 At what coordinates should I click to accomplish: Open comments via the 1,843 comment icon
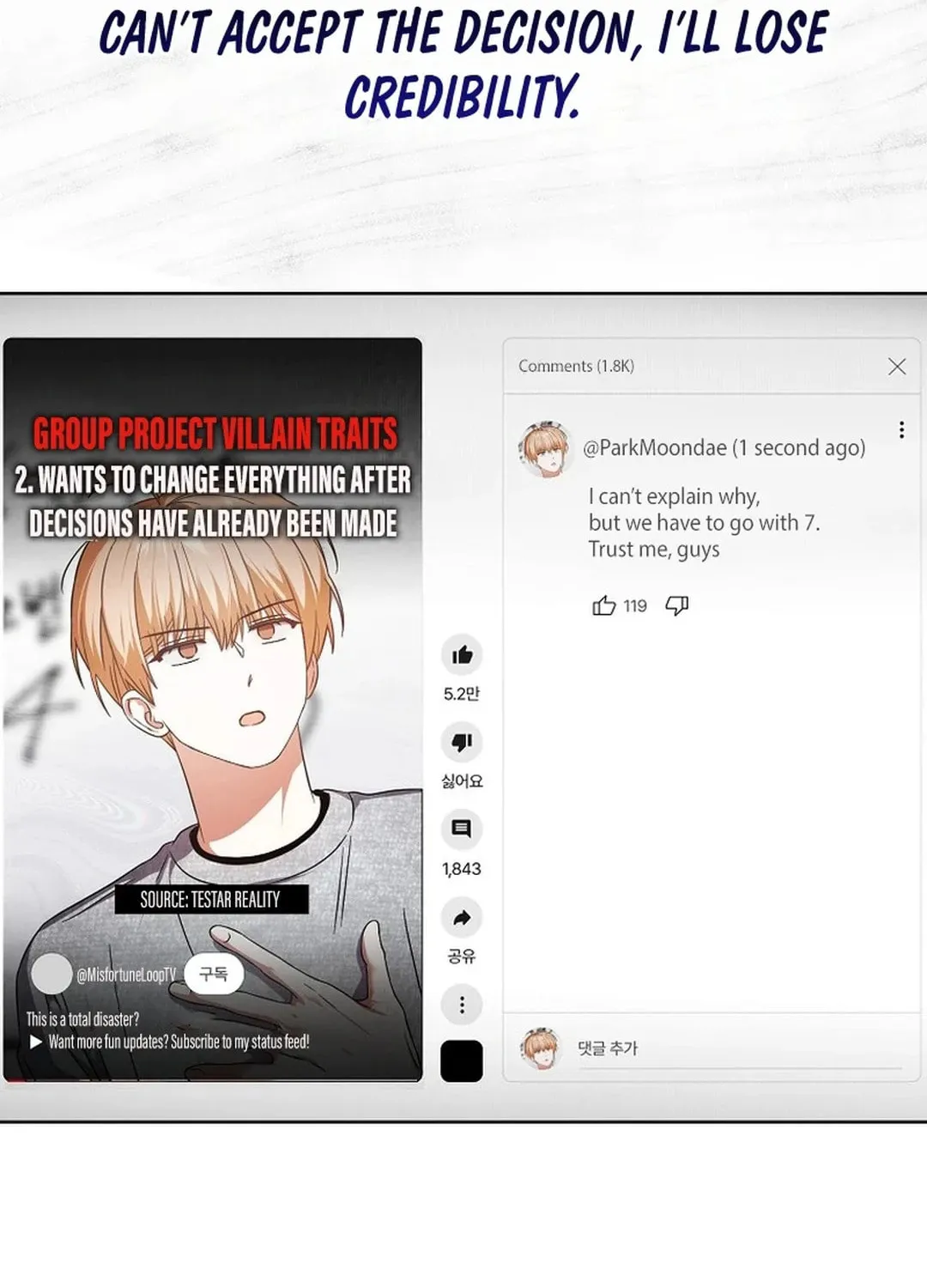click(462, 829)
